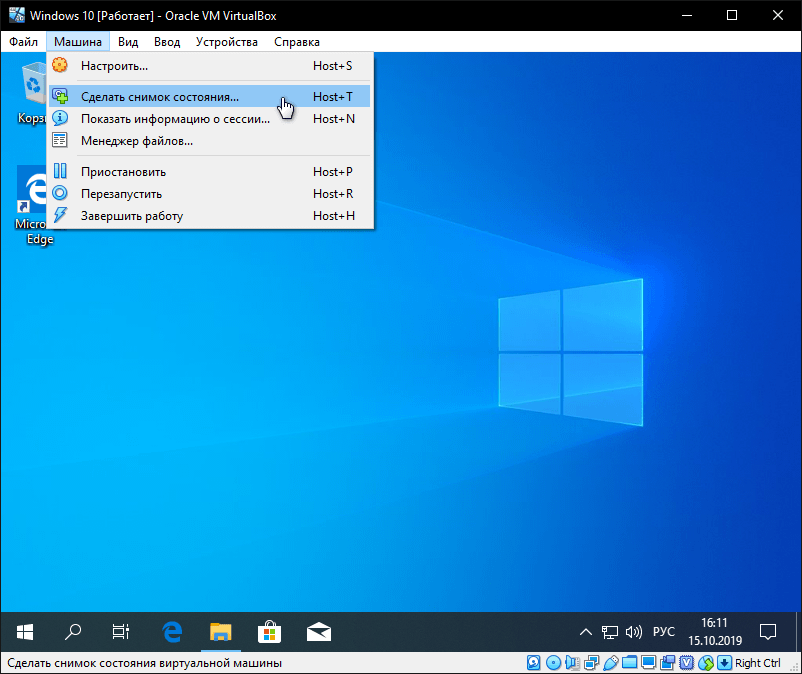This screenshot has width=802, height=674.
Task: Open the optical drive status icon
Action: [553, 663]
